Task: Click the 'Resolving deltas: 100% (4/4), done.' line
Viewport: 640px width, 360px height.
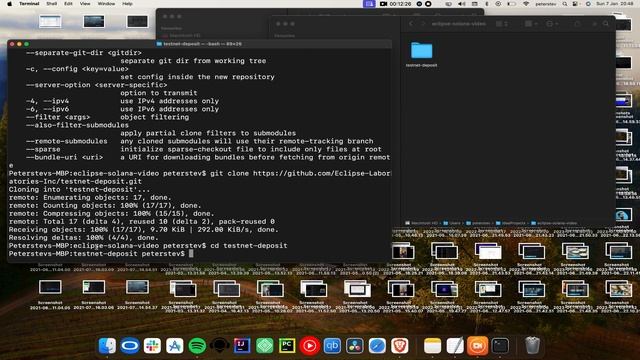Action: coord(84,238)
